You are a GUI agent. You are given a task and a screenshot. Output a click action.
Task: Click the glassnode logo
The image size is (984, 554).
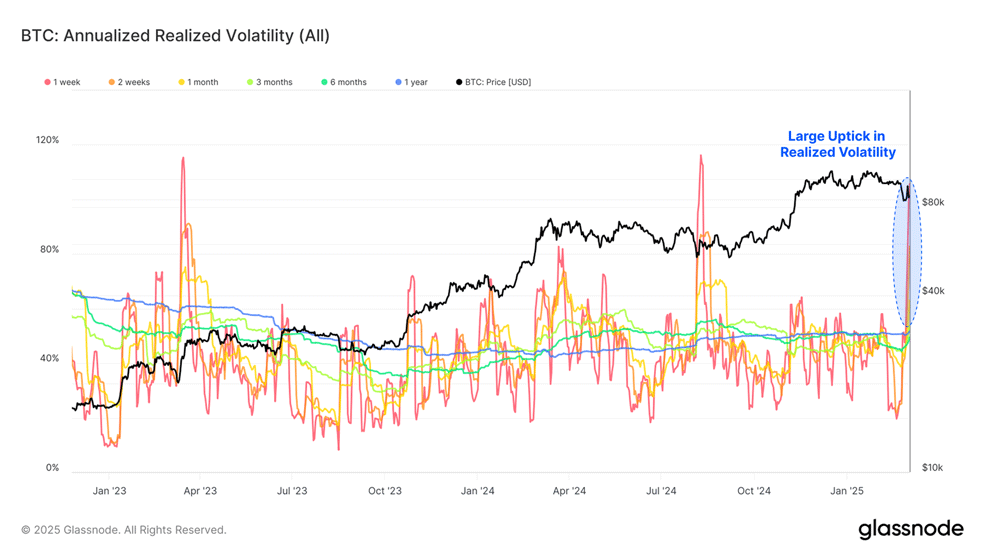(x=911, y=529)
